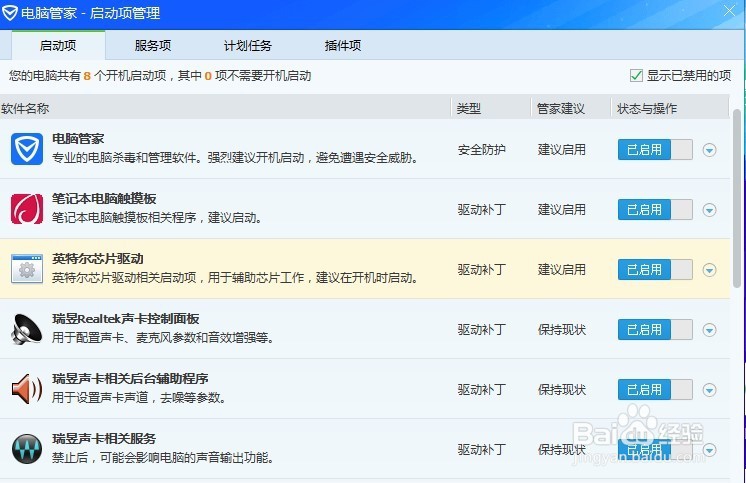Click the 英特尔芯片驱动 window gear icon
746x483 pixels.
tap(27, 269)
